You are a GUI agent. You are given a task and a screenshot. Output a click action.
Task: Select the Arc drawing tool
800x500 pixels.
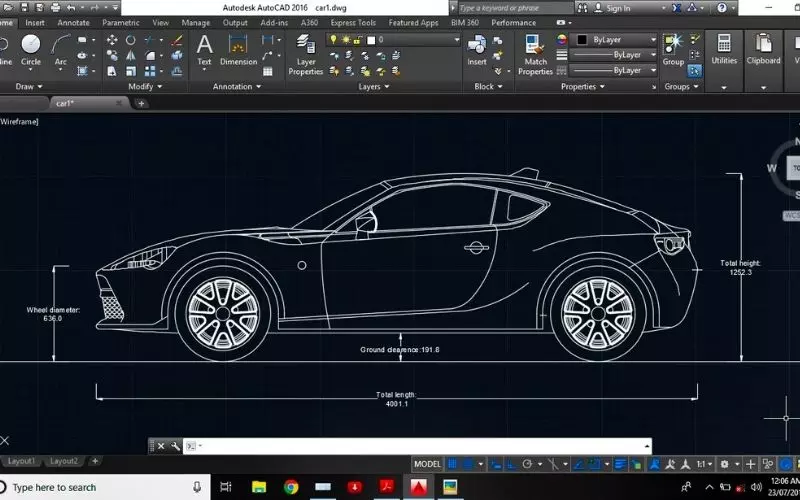[61, 50]
